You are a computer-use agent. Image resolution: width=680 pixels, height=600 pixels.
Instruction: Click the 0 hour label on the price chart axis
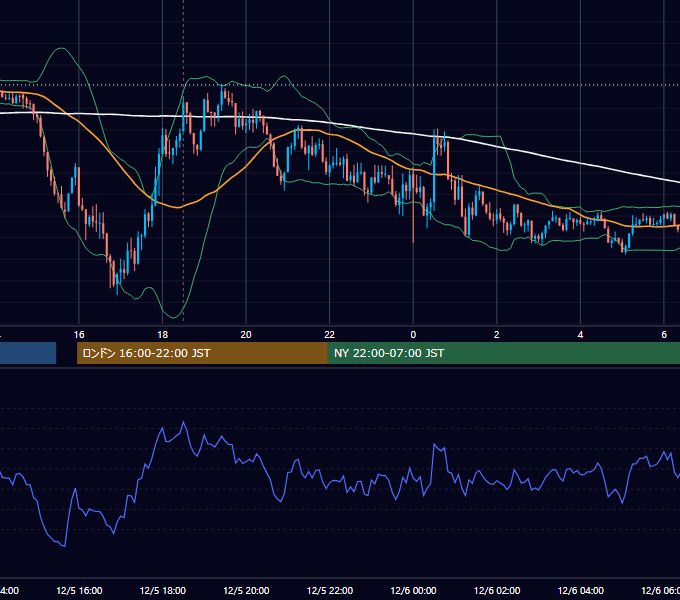[413, 335]
